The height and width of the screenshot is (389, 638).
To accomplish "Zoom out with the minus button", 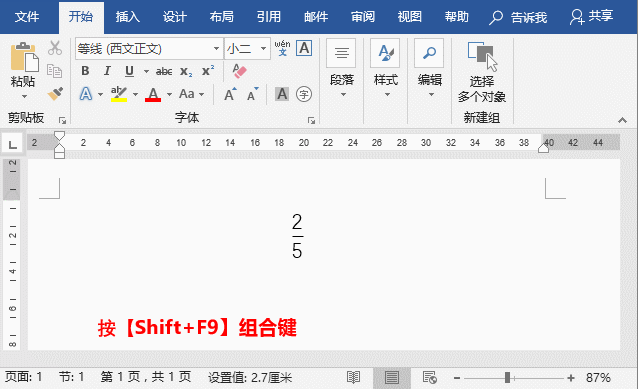I will (457, 378).
